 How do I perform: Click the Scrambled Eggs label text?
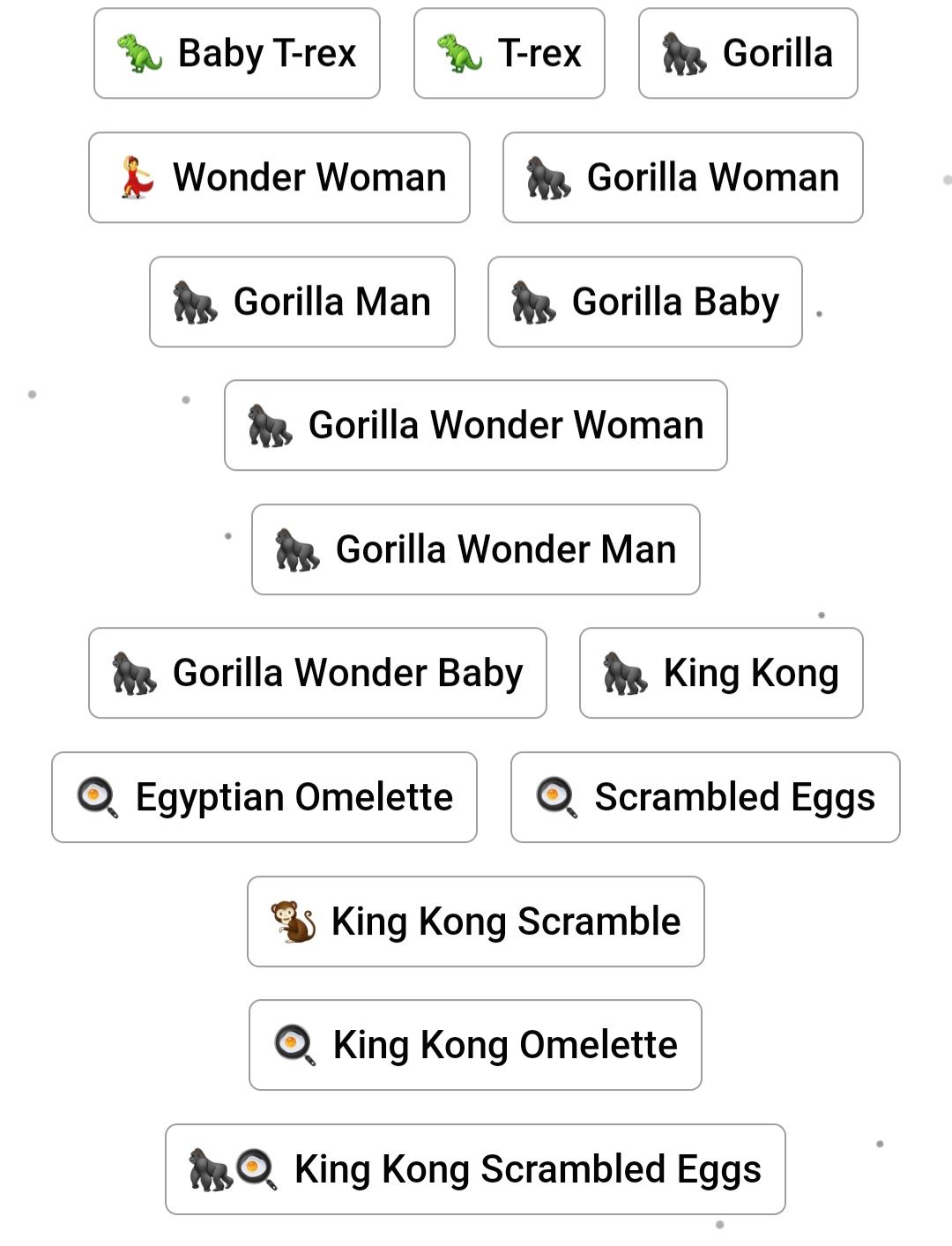coord(734,797)
